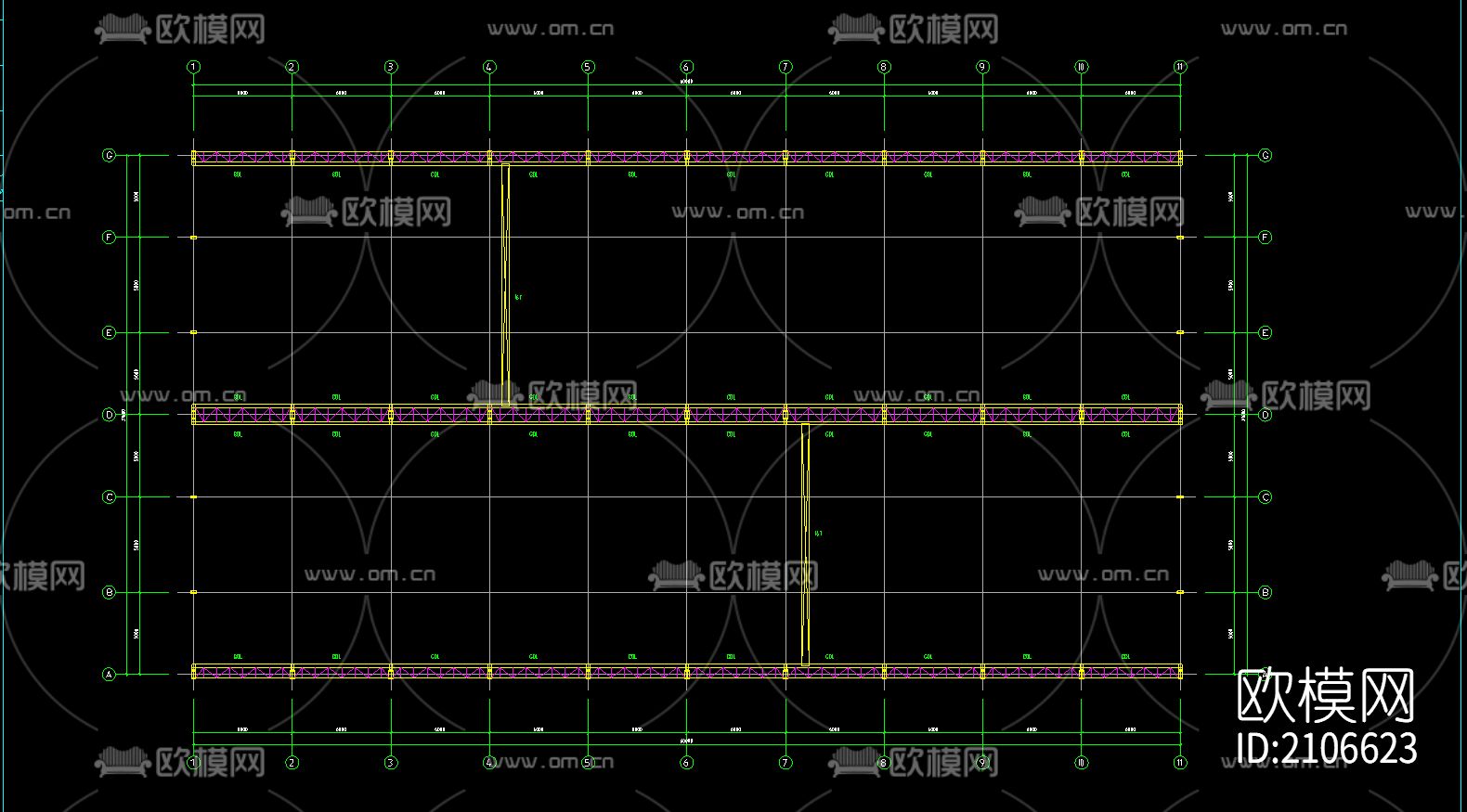Pick axis bubble G on the left side
Viewport: 1467px width, 812px height.
pyautogui.click(x=109, y=156)
